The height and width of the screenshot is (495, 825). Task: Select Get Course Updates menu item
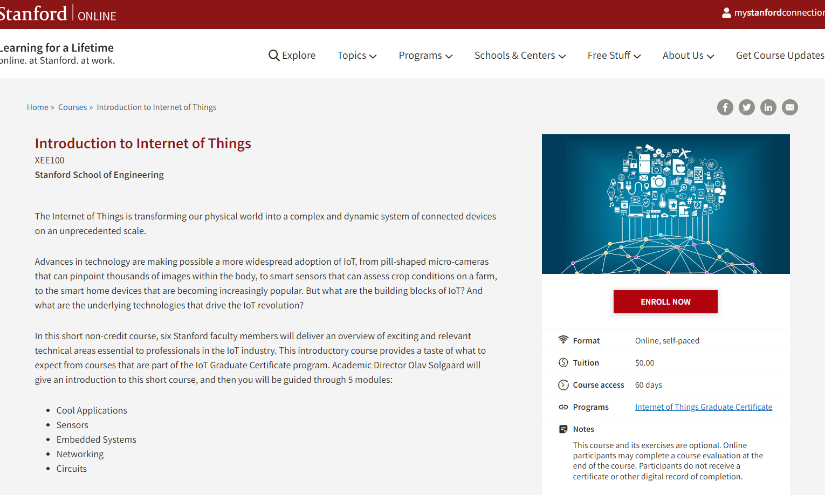point(780,56)
